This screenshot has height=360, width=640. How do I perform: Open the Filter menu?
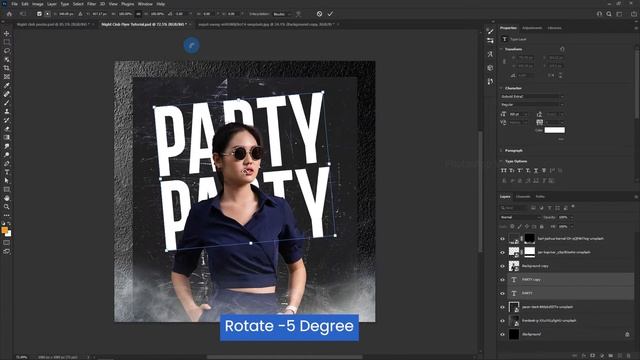coord(91,4)
